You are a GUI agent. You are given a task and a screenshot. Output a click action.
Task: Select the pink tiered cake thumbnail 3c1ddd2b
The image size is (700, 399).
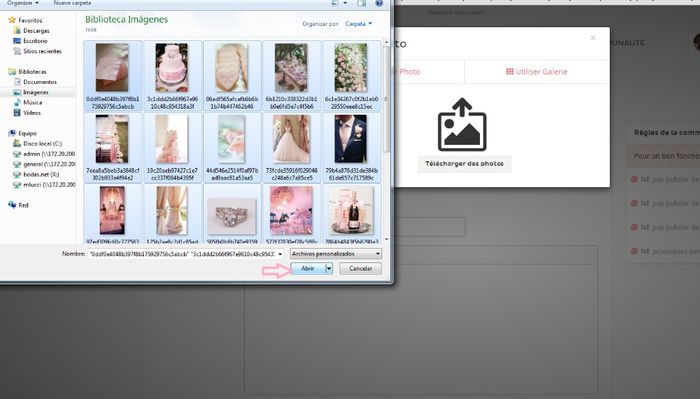click(x=172, y=67)
